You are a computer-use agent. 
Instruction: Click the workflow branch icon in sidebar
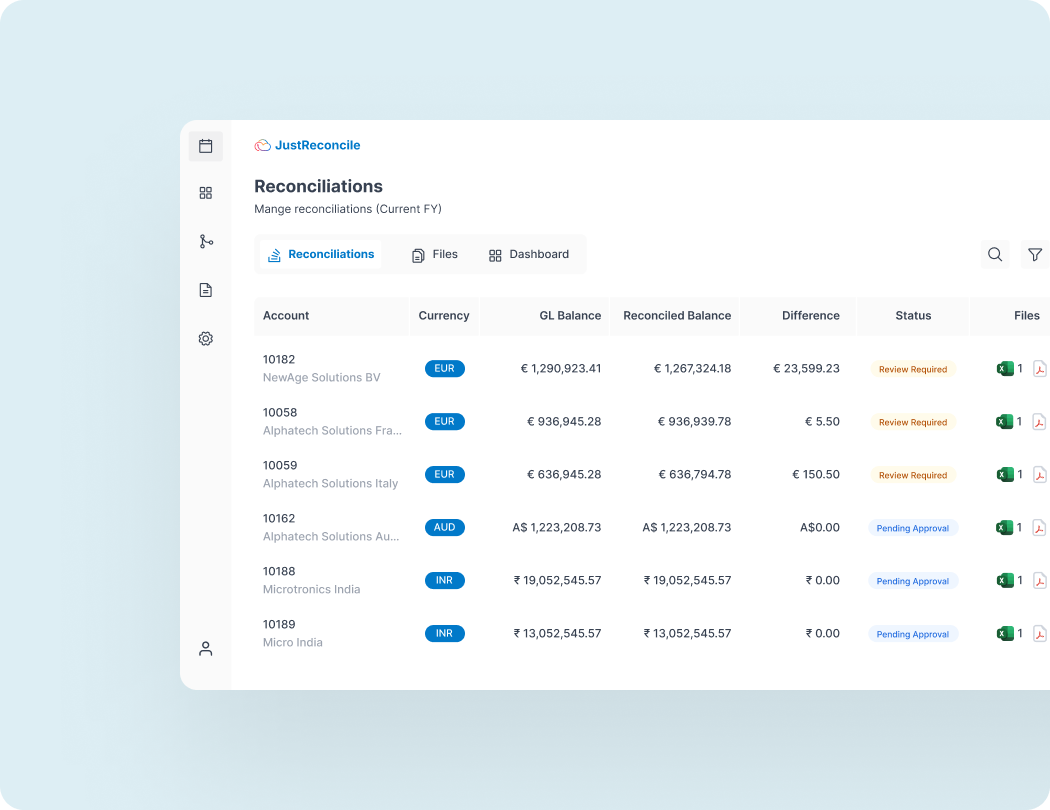click(x=205, y=241)
